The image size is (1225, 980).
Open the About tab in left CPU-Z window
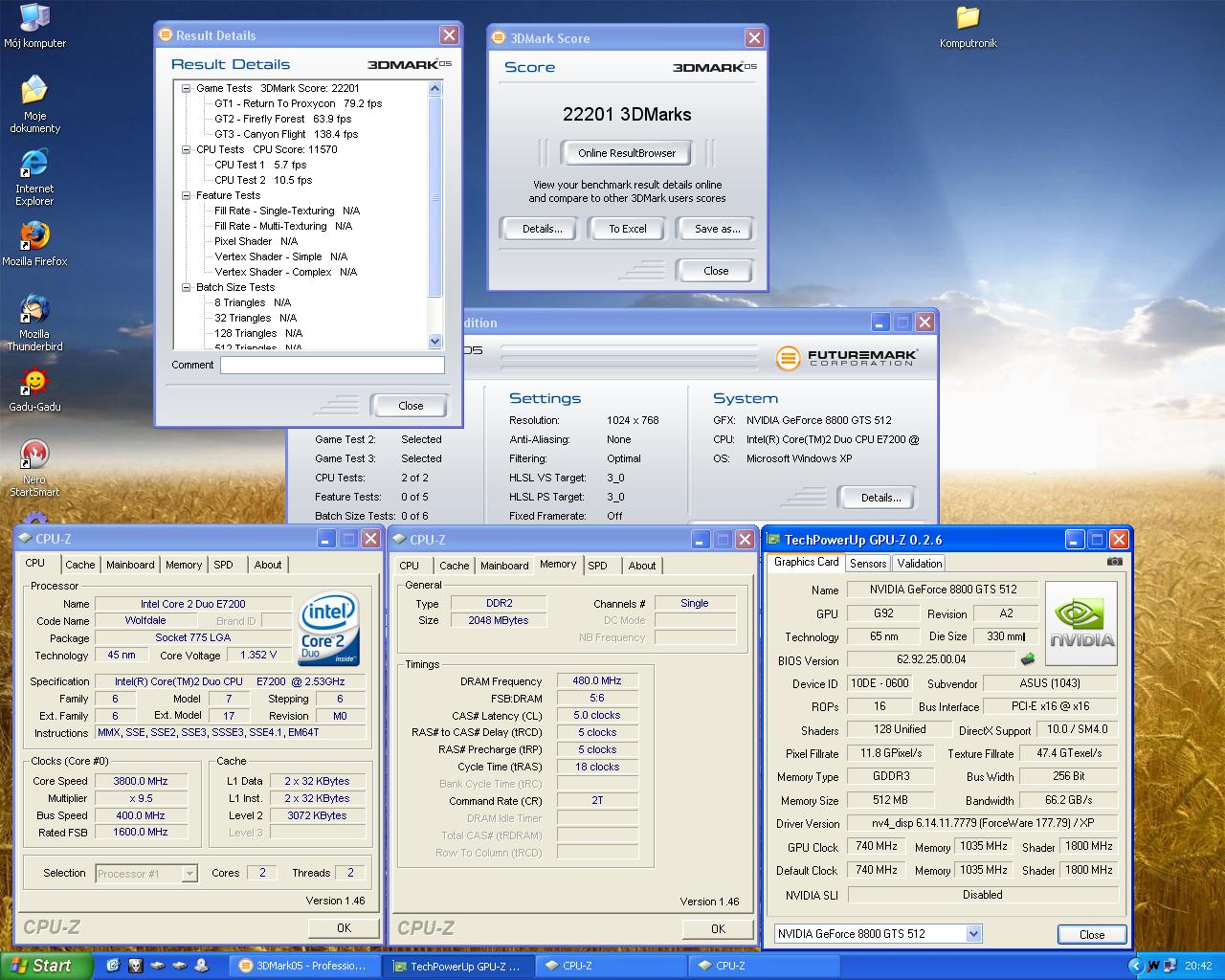click(268, 565)
